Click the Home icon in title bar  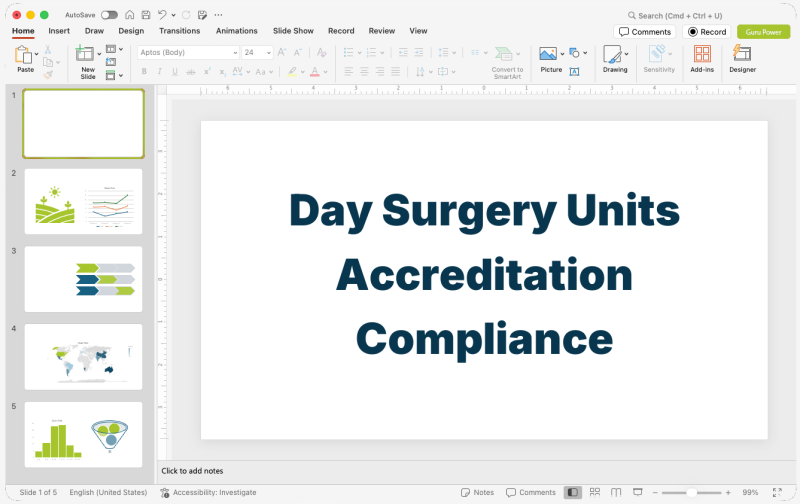pyautogui.click(x=130, y=15)
